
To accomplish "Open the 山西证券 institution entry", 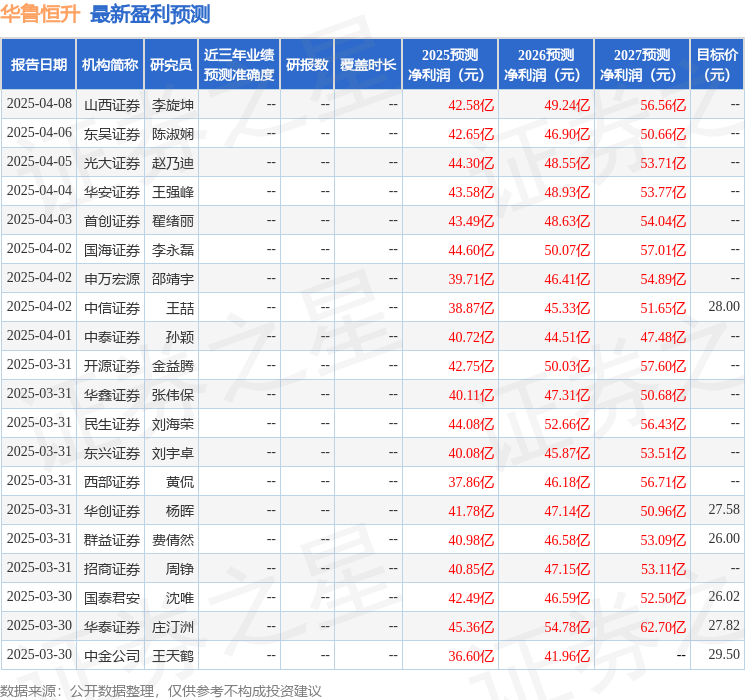I will point(112,105).
